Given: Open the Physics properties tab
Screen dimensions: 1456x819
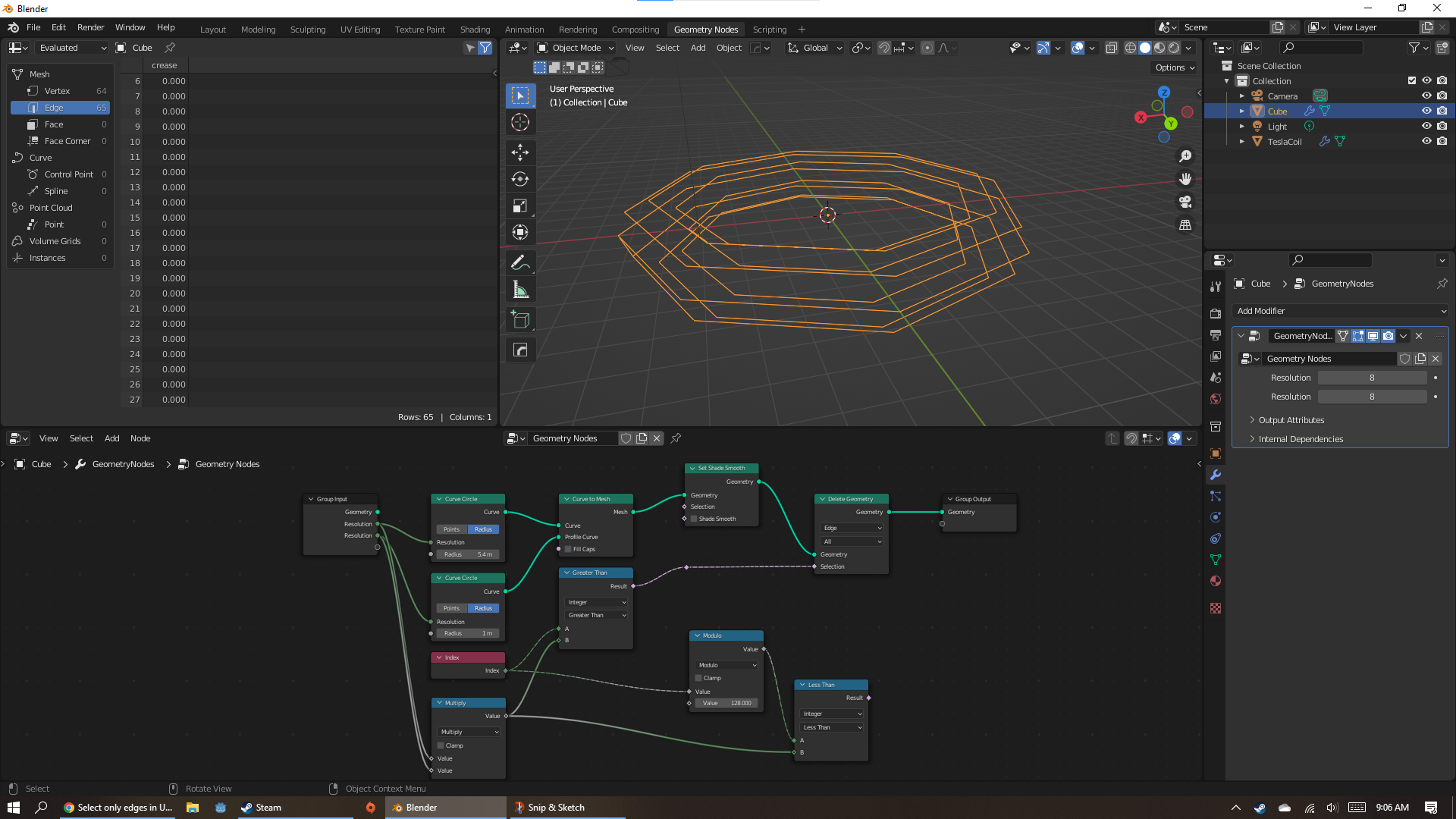Looking at the screenshot, I should coord(1216,517).
